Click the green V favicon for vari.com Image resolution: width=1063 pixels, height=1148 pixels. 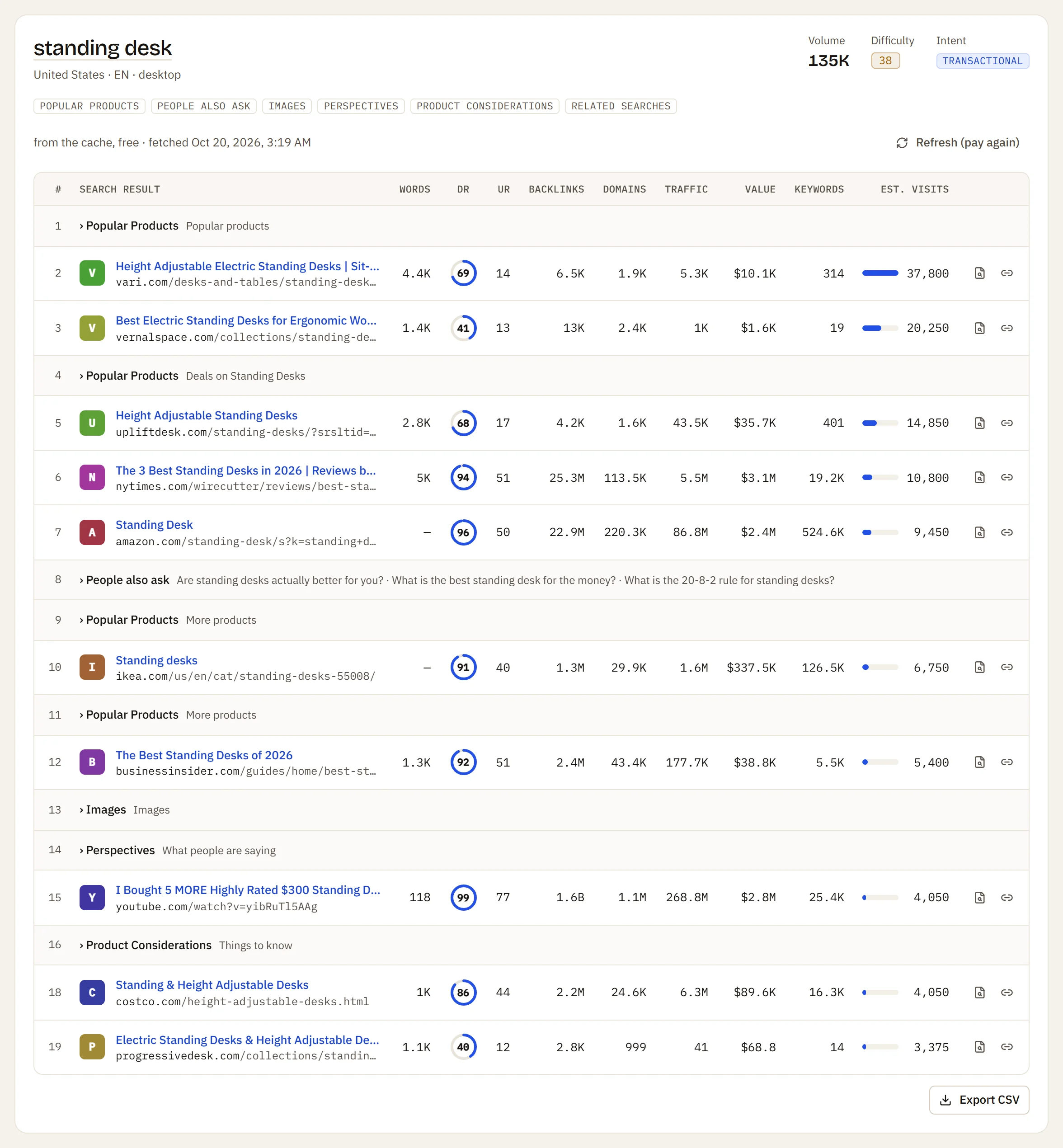coord(92,273)
